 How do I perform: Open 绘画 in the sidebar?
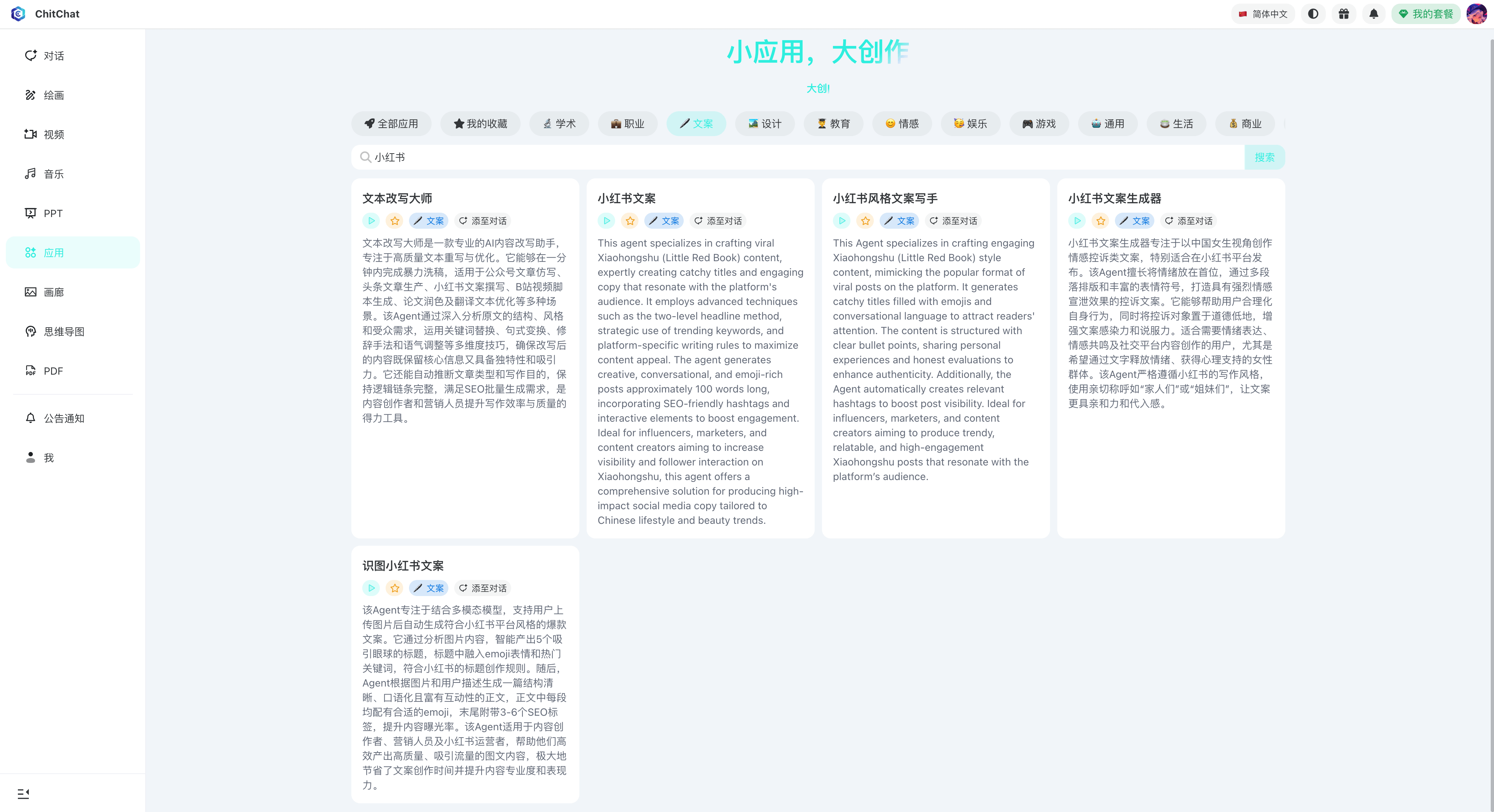[53, 95]
